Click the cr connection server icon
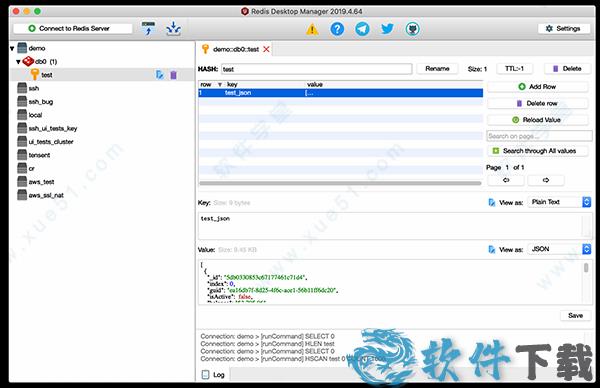The width and height of the screenshot is (600, 388). [22, 168]
